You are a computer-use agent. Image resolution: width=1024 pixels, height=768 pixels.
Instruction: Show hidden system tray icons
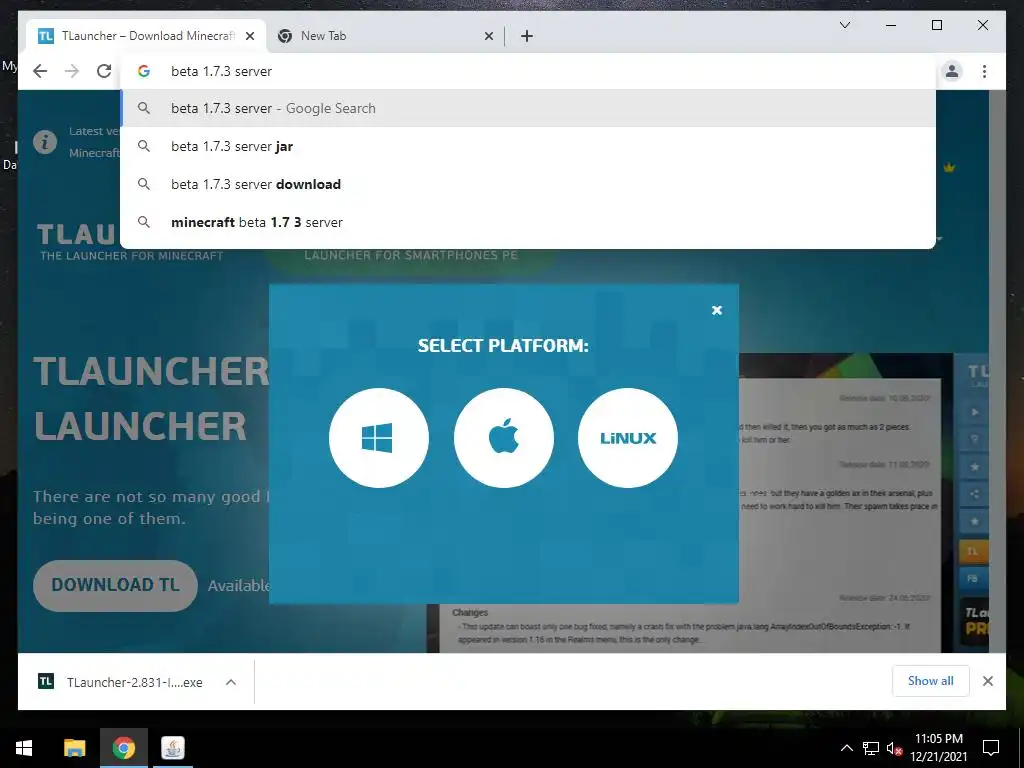pos(846,748)
